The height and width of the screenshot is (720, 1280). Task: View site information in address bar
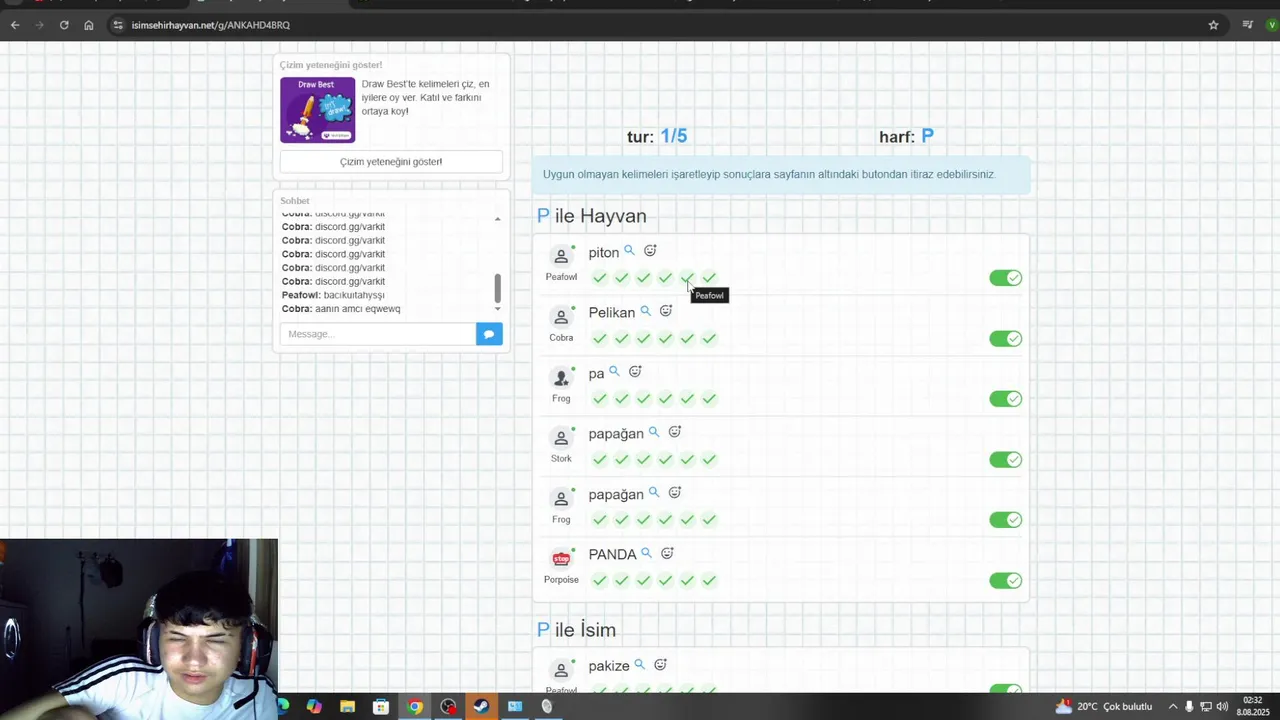coord(118,25)
